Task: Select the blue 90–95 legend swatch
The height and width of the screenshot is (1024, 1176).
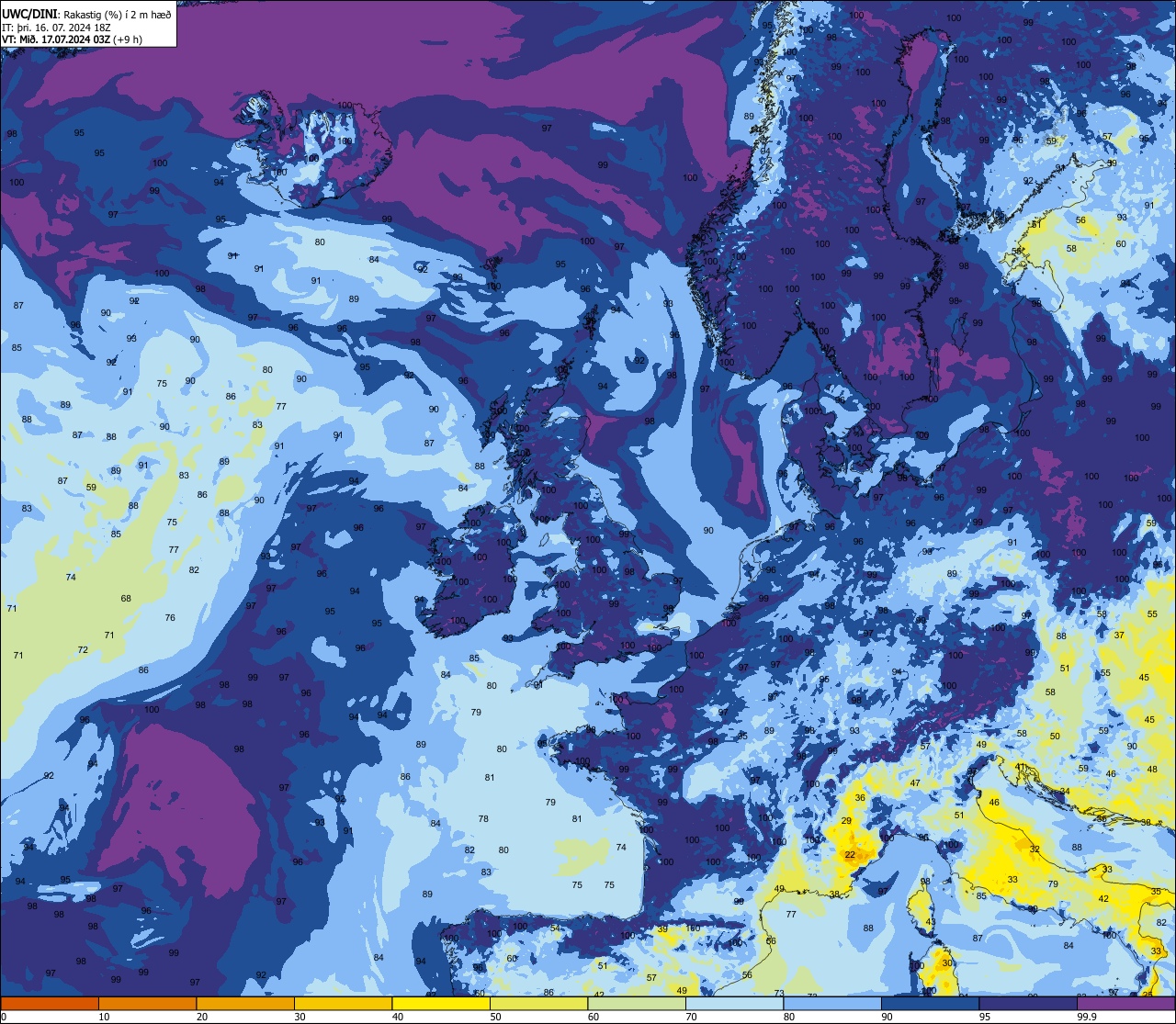Action: pyautogui.click(x=930, y=1003)
